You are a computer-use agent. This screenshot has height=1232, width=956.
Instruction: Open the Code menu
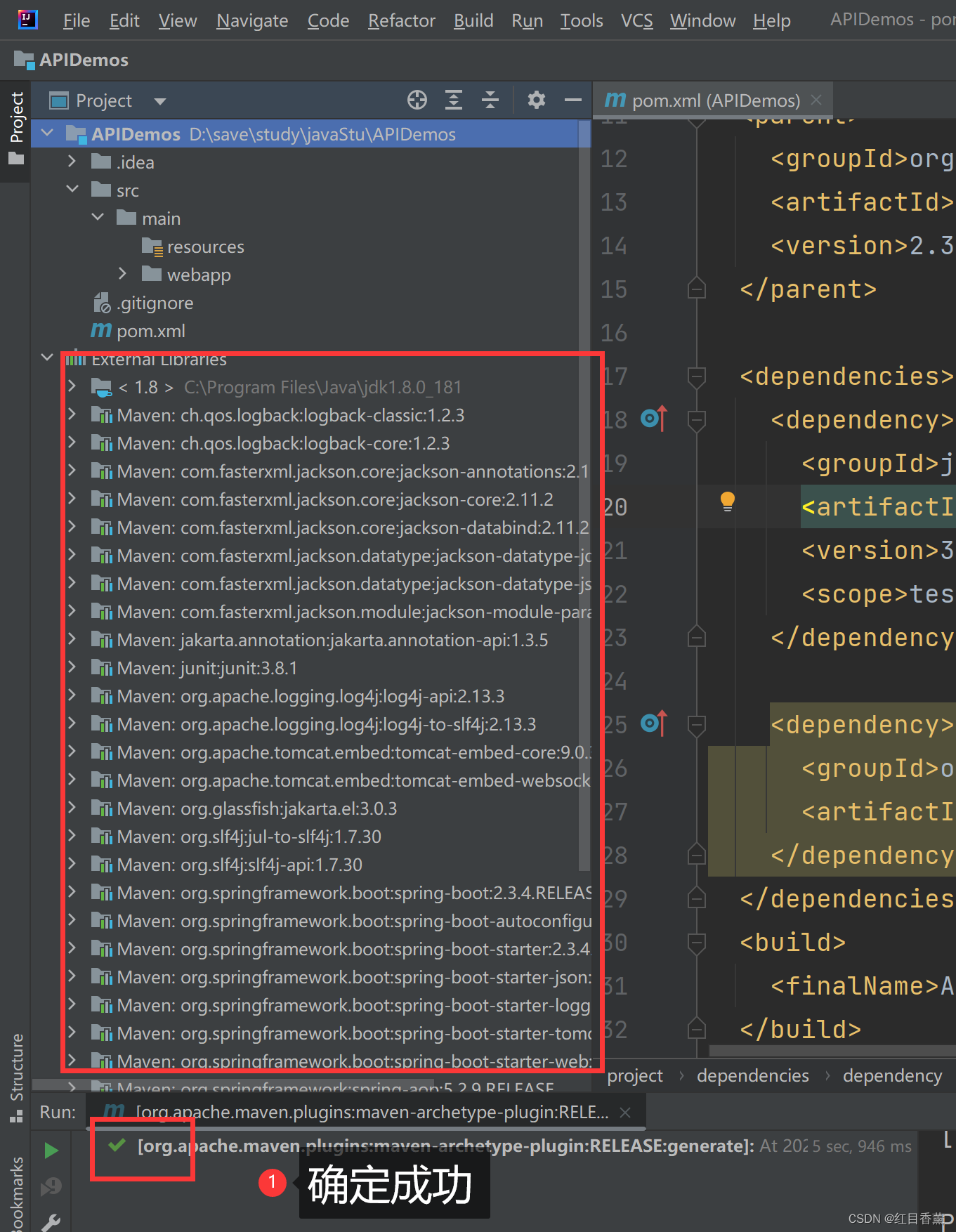[x=328, y=20]
